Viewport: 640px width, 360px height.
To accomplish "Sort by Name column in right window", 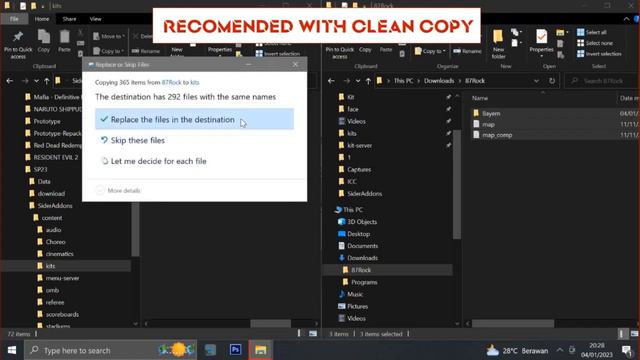I will pyautogui.click(x=480, y=98).
